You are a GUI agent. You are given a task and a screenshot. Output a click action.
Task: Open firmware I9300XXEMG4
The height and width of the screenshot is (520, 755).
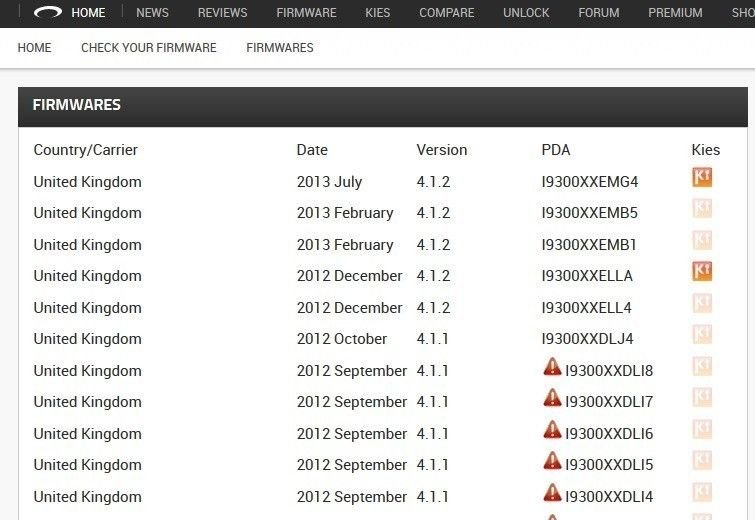[x=589, y=182]
